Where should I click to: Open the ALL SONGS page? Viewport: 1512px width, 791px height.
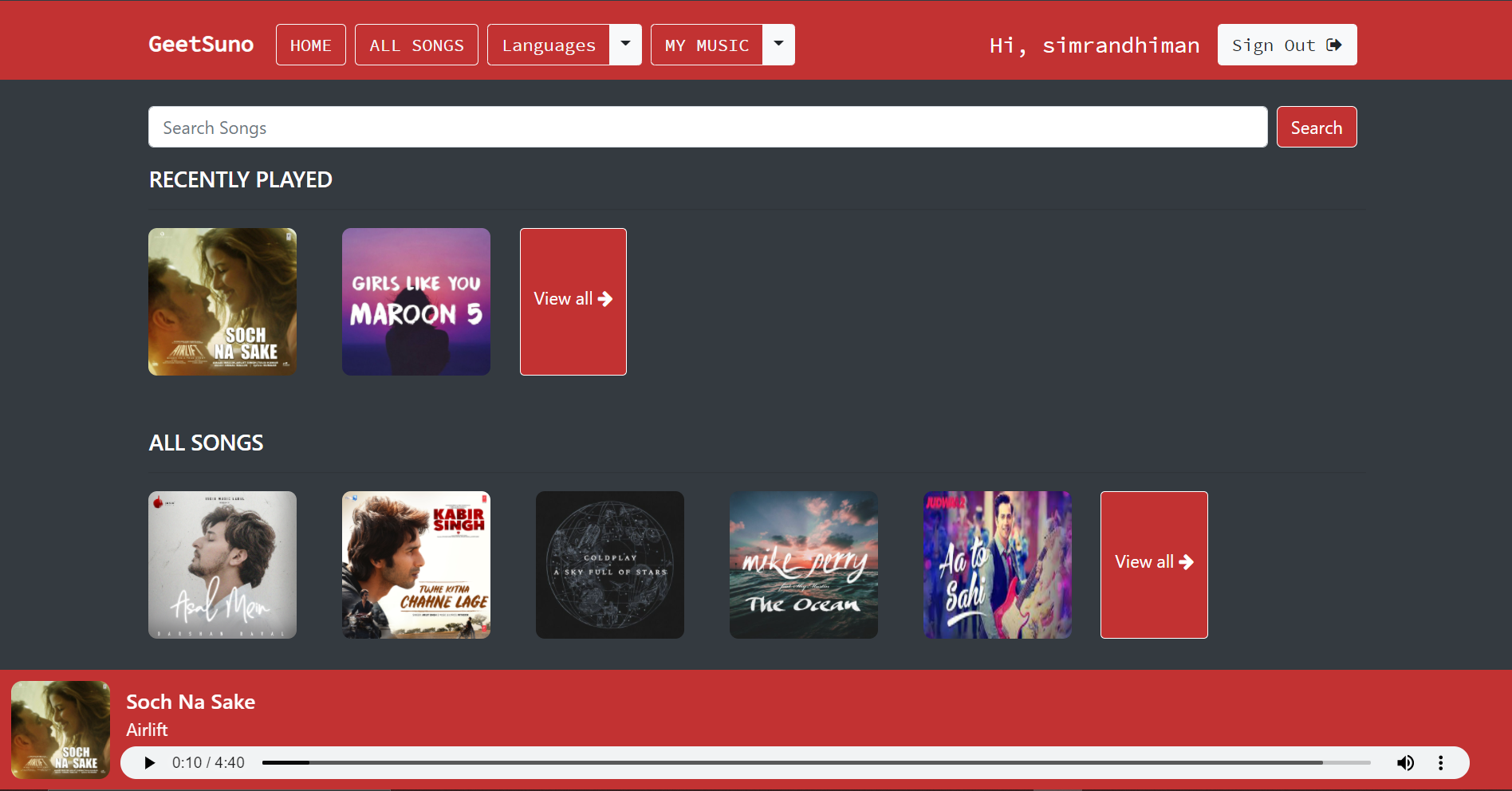click(416, 45)
